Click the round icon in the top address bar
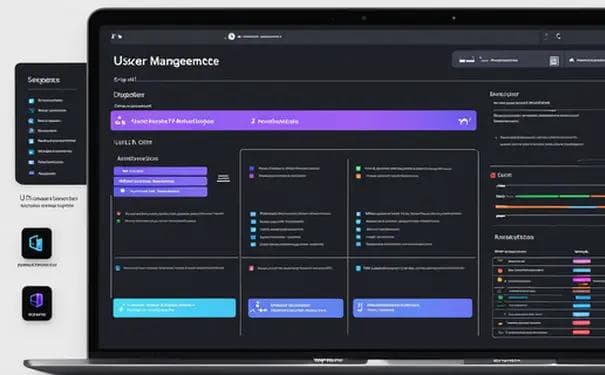The width and height of the screenshot is (605, 375). click(x=232, y=36)
